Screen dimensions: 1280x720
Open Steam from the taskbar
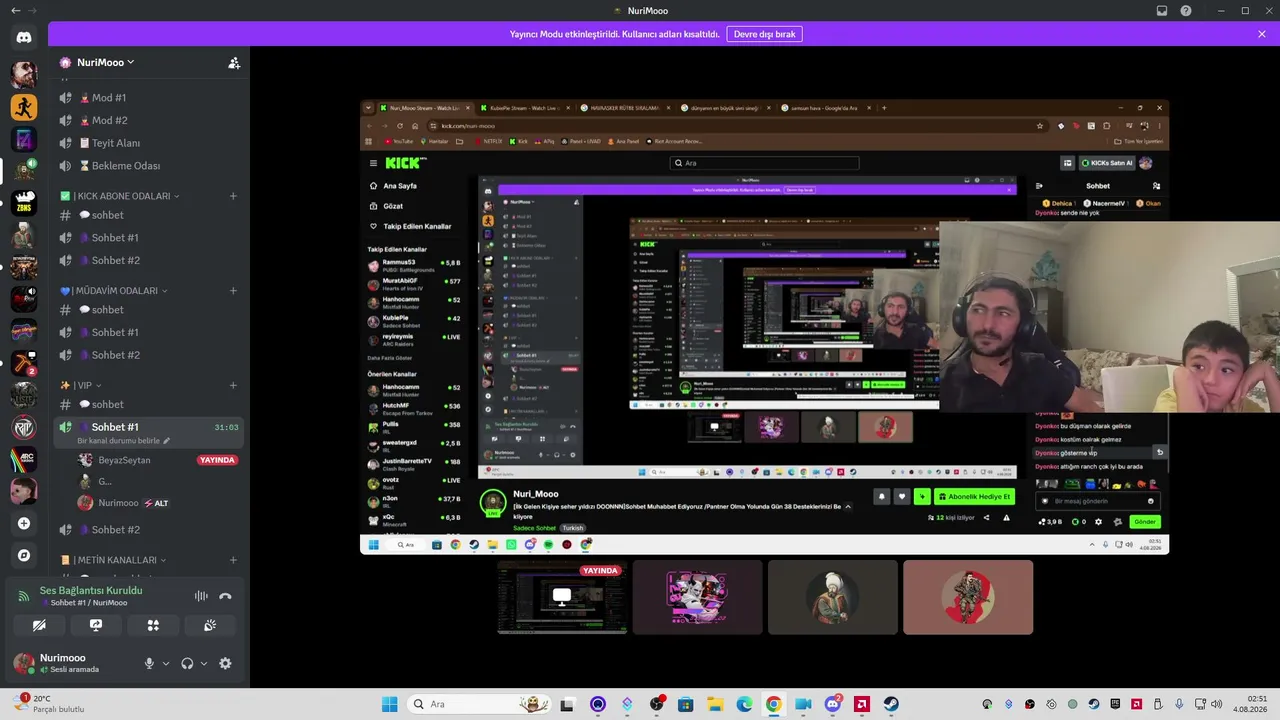(x=890, y=704)
